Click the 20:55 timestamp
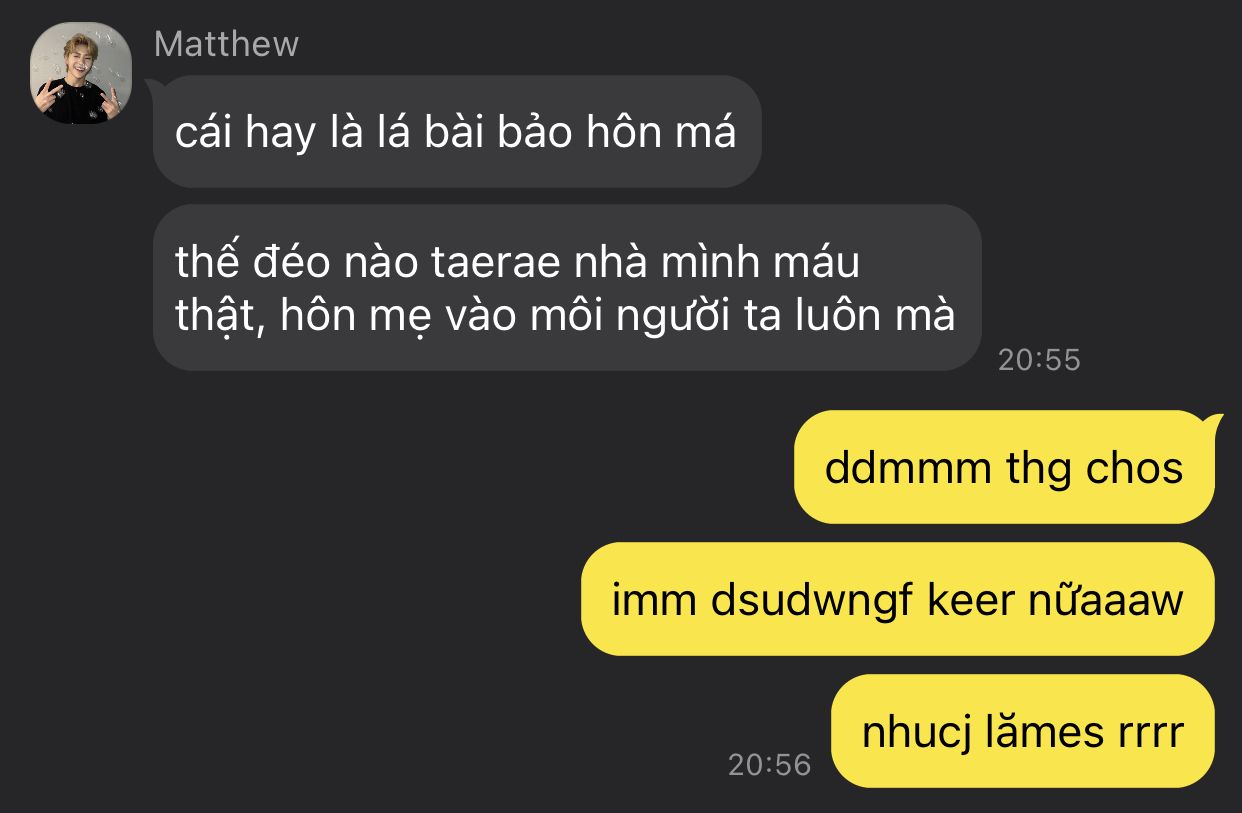Viewport: 1242px width, 813px height. coord(1039,359)
